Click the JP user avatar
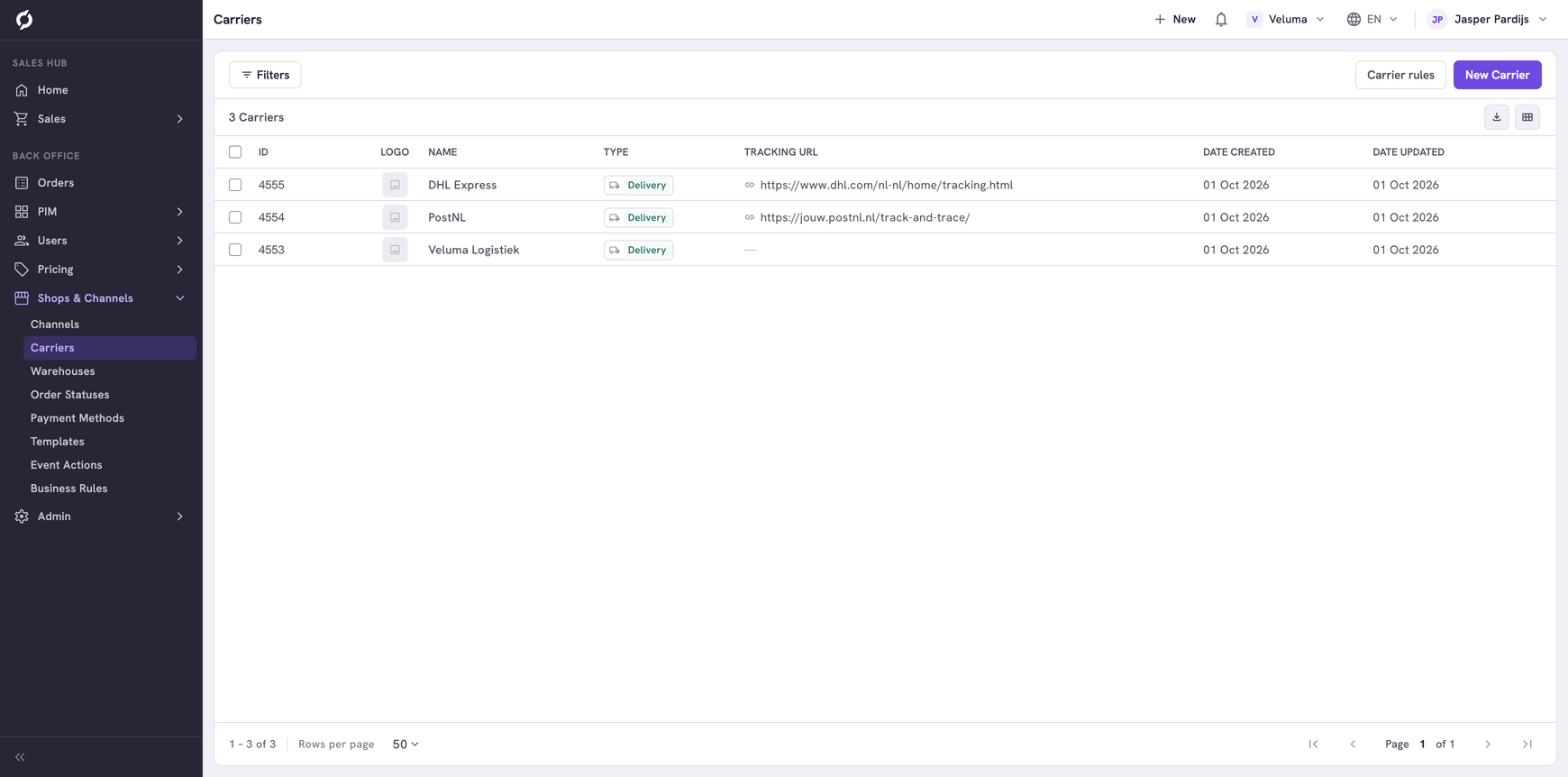1568x777 pixels. pyautogui.click(x=1437, y=20)
